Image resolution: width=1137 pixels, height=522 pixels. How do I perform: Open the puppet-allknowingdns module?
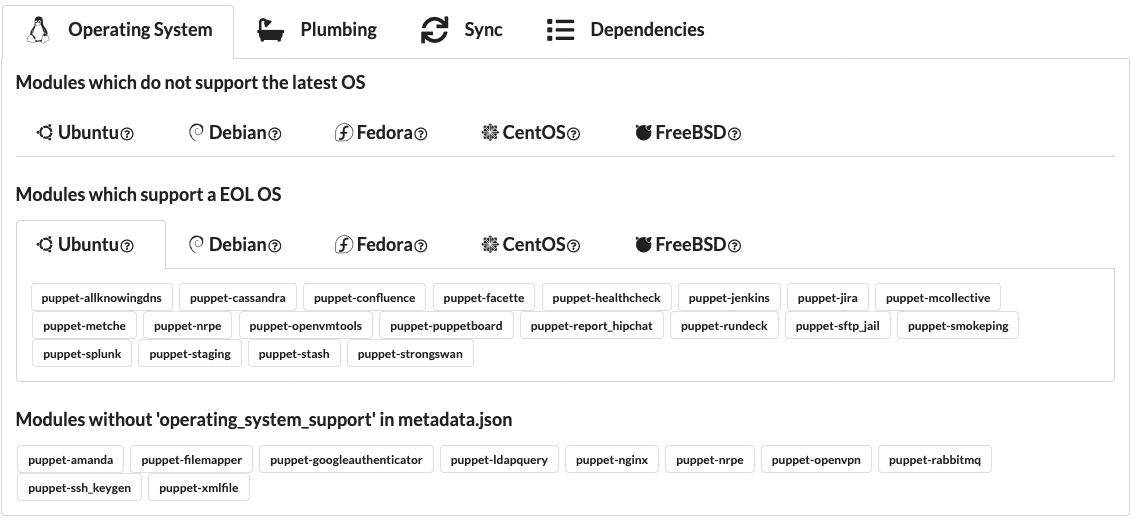pos(102,297)
